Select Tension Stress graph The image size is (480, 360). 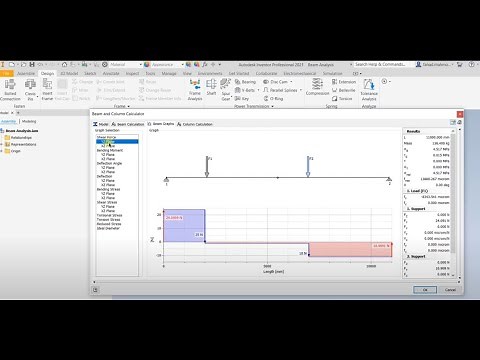[x=108, y=220]
